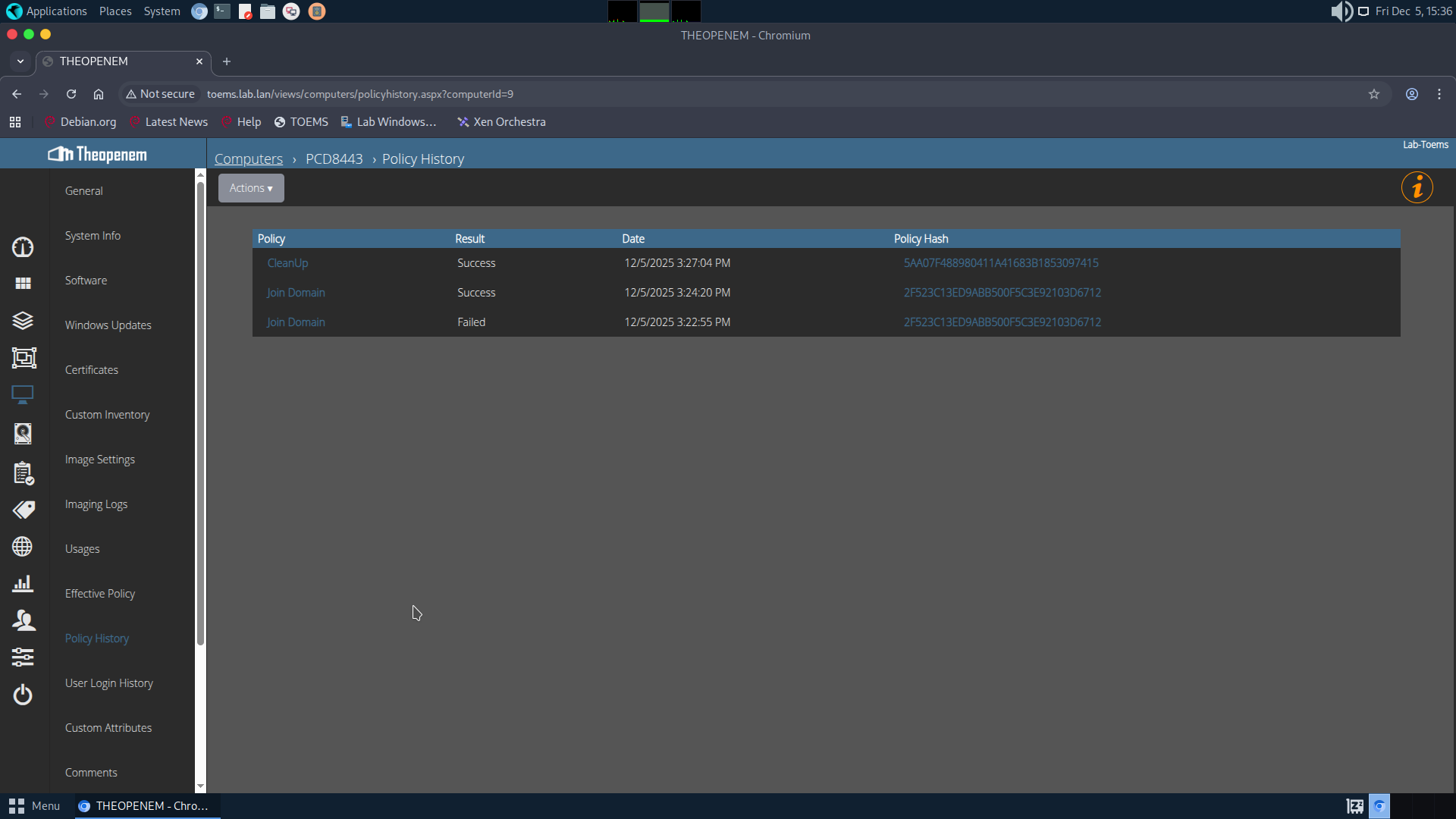Click the orange info help icon
The image size is (1456, 819).
[1417, 187]
